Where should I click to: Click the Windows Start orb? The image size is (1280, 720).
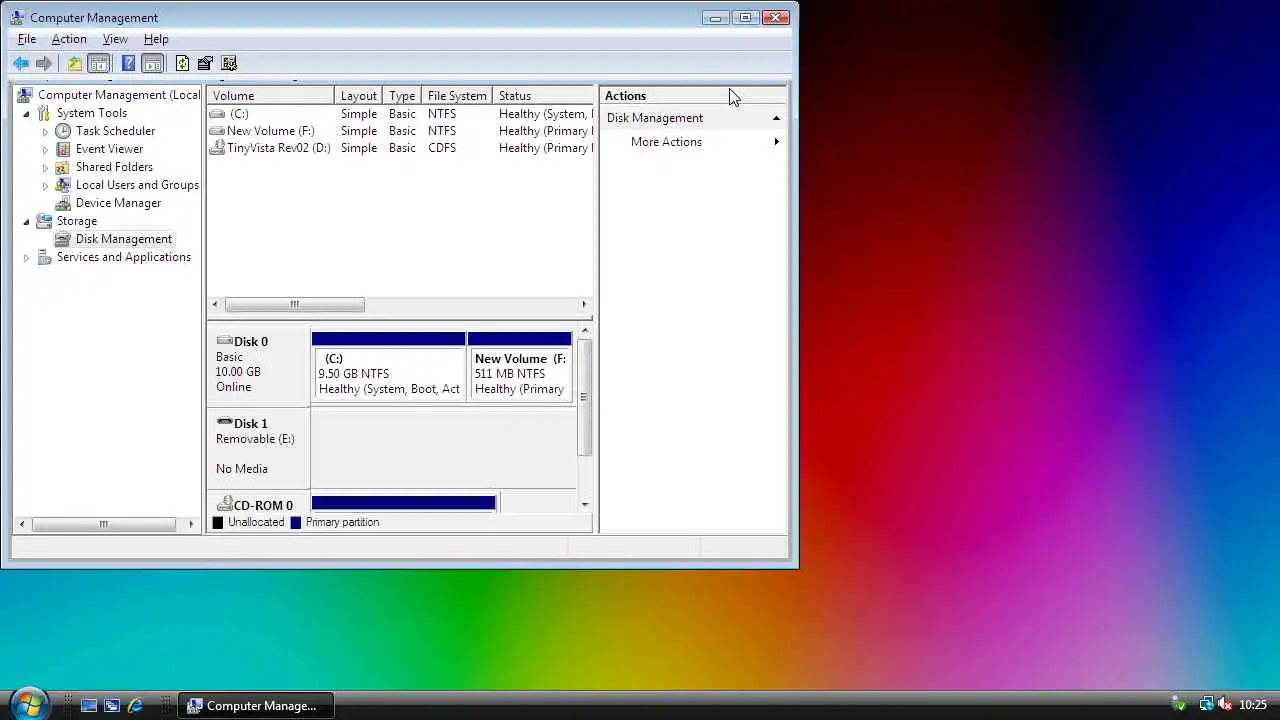click(x=29, y=703)
